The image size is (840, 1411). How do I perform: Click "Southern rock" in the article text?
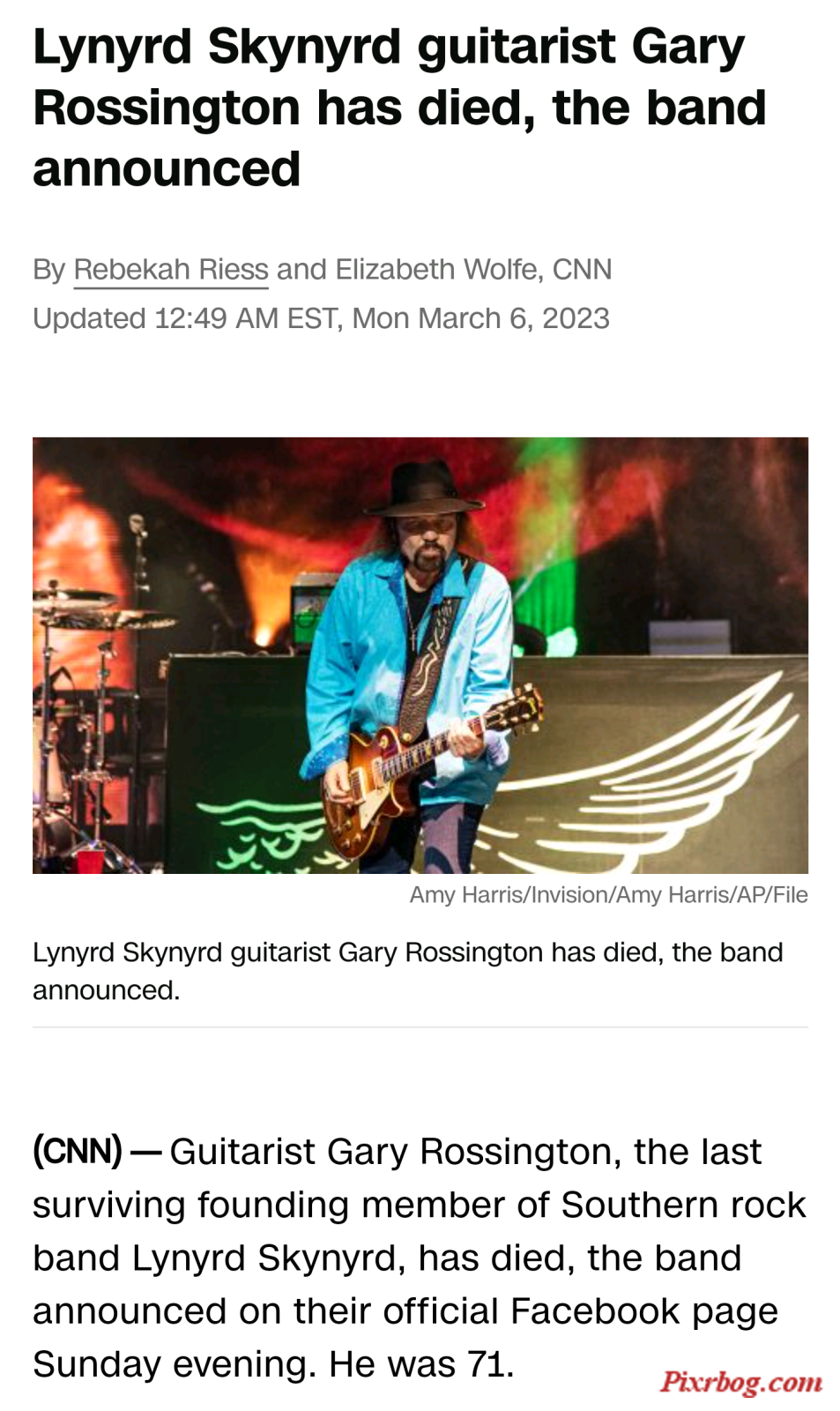tap(683, 1205)
